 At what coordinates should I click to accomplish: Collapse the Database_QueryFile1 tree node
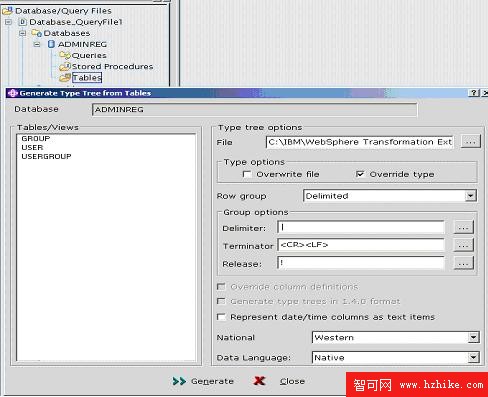(x=9, y=22)
